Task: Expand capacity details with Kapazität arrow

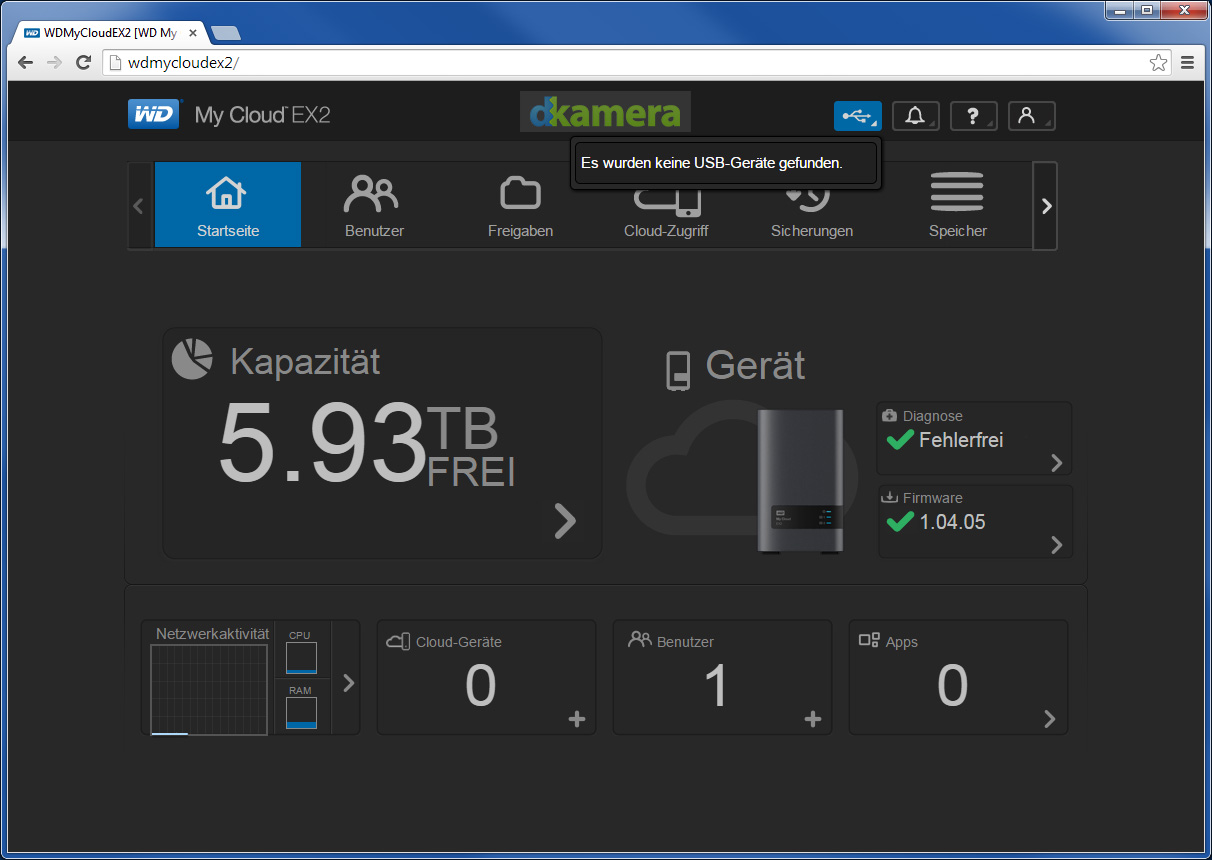Action: 565,520
